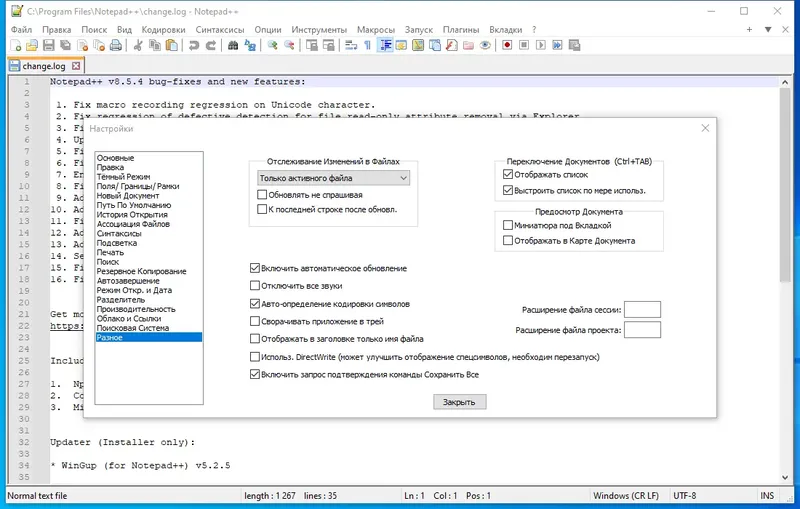This screenshot has width=800, height=509.
Task: Click the Cut scissors icon
Action: (138, 45)
